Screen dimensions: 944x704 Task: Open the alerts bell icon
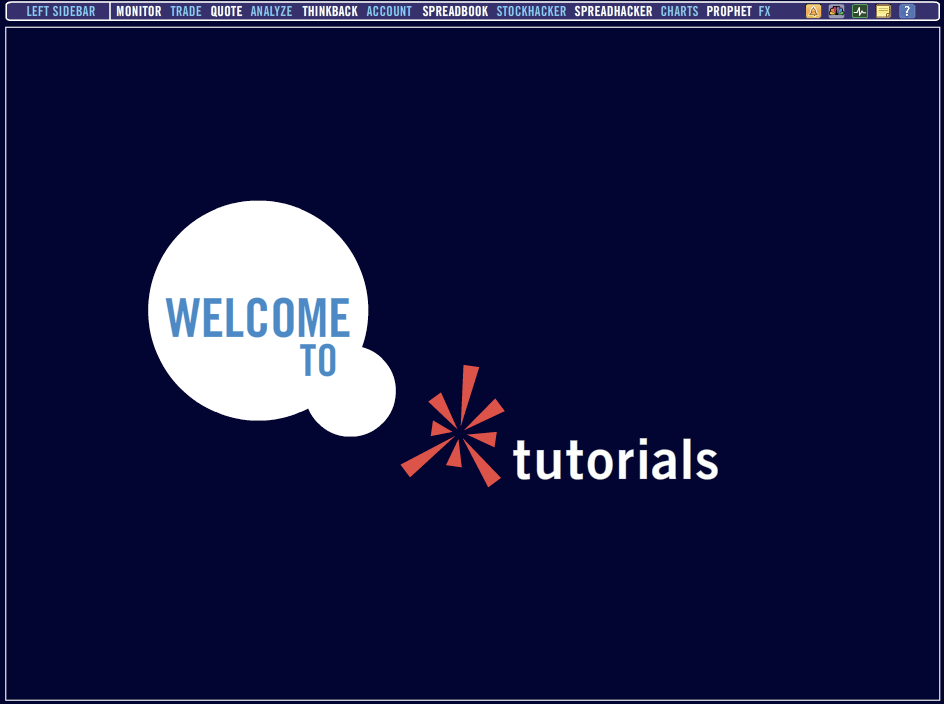[x=813, y=11]
